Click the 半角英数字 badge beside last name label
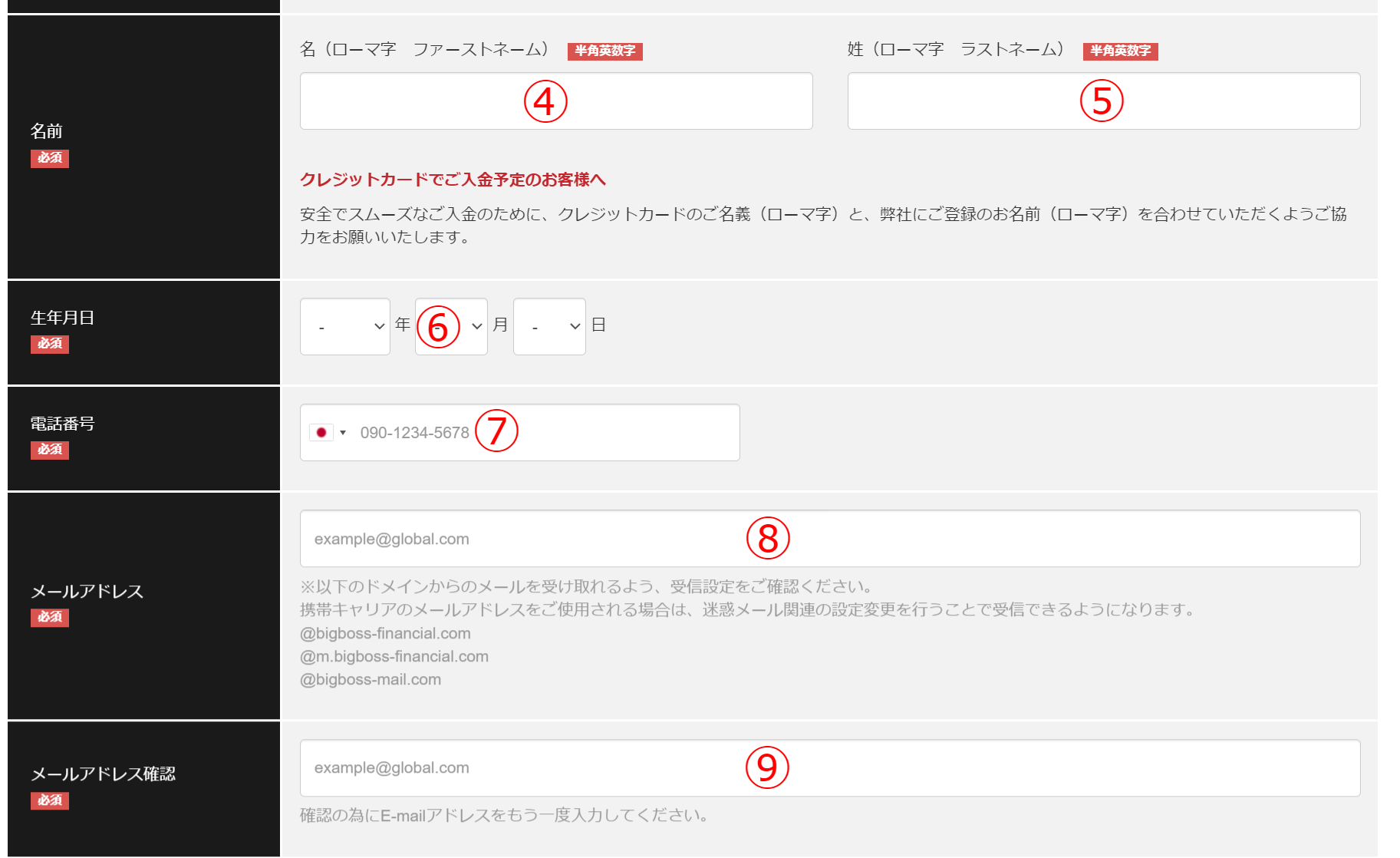Image resolution: width=1400 pixels, height=858 pixels. [1120, 51]
